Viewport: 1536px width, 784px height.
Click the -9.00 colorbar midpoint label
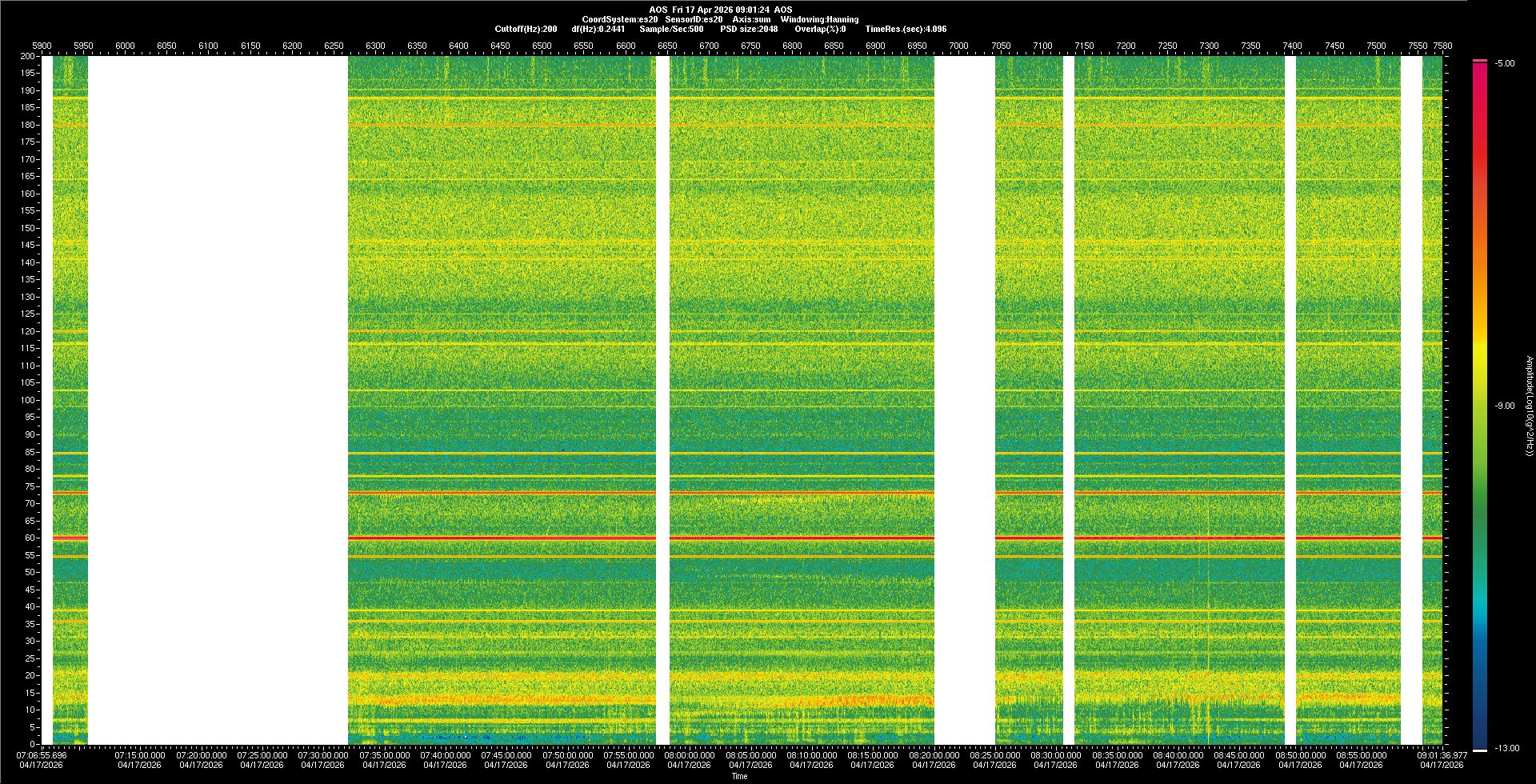point(1505,406)
